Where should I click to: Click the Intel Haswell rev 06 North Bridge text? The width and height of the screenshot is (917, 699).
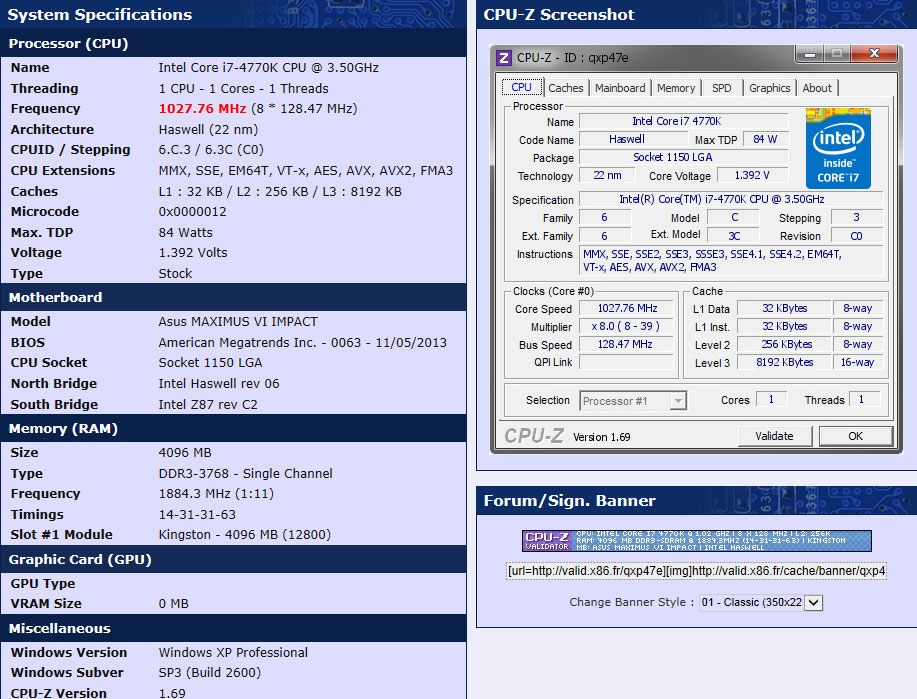219,384
